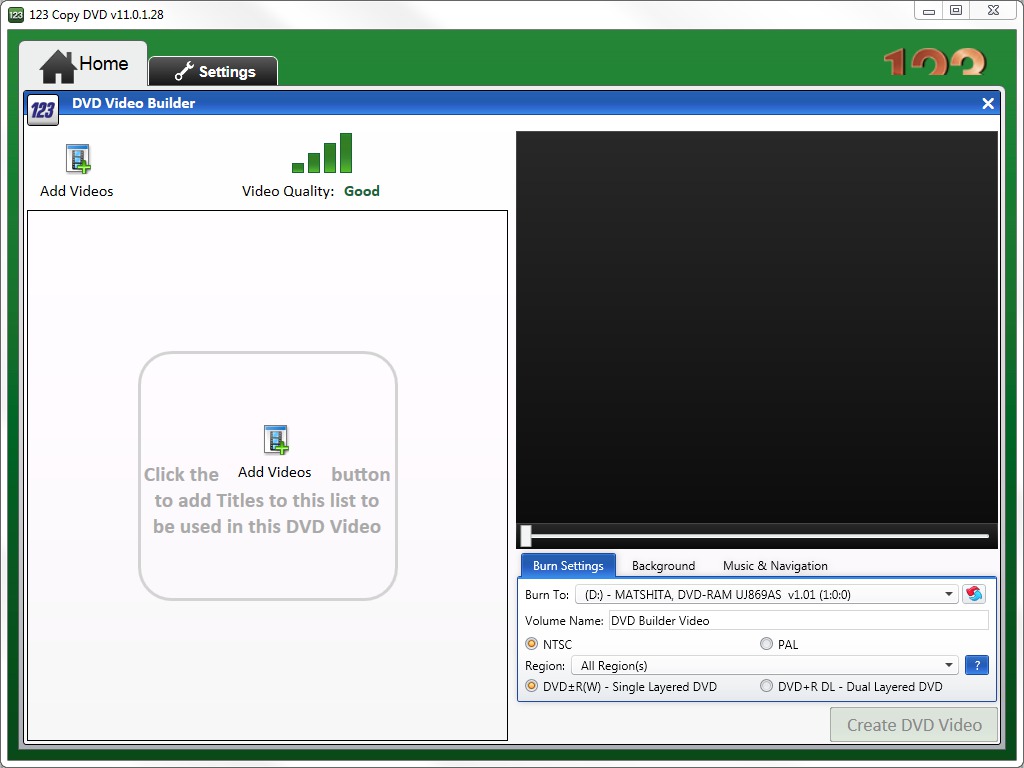
Task: Click the 123 app icon in the title bar
Action: (16, 14)
